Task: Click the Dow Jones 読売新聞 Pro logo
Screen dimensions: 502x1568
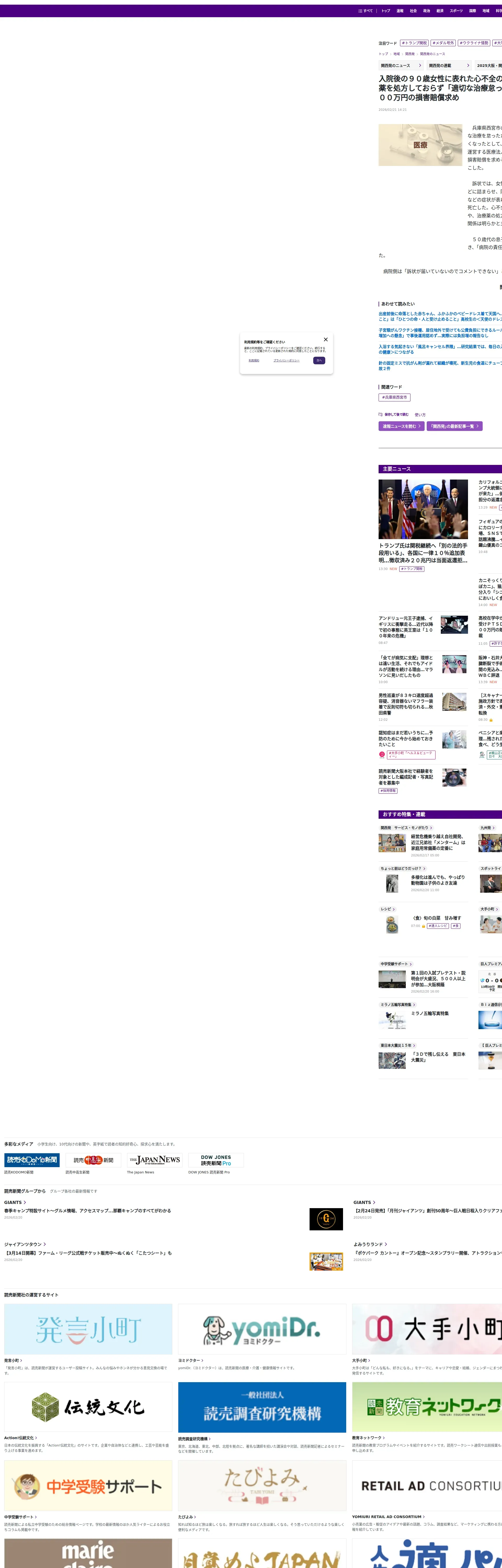Action: 216,1160
